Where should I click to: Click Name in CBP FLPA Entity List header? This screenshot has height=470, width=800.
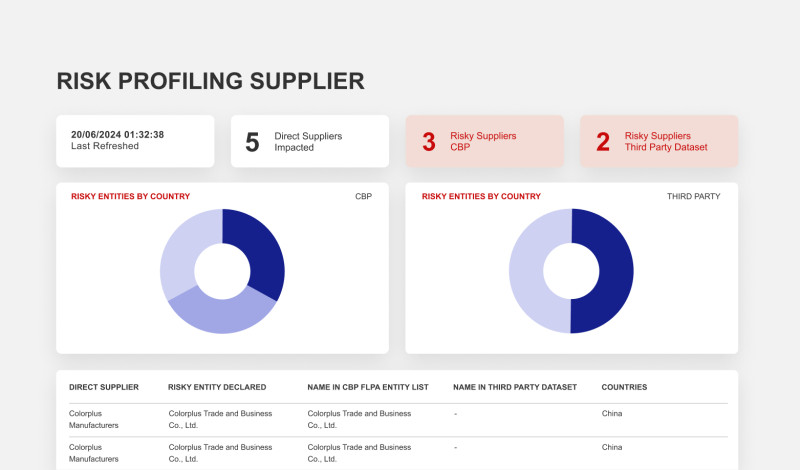(368, 387)
